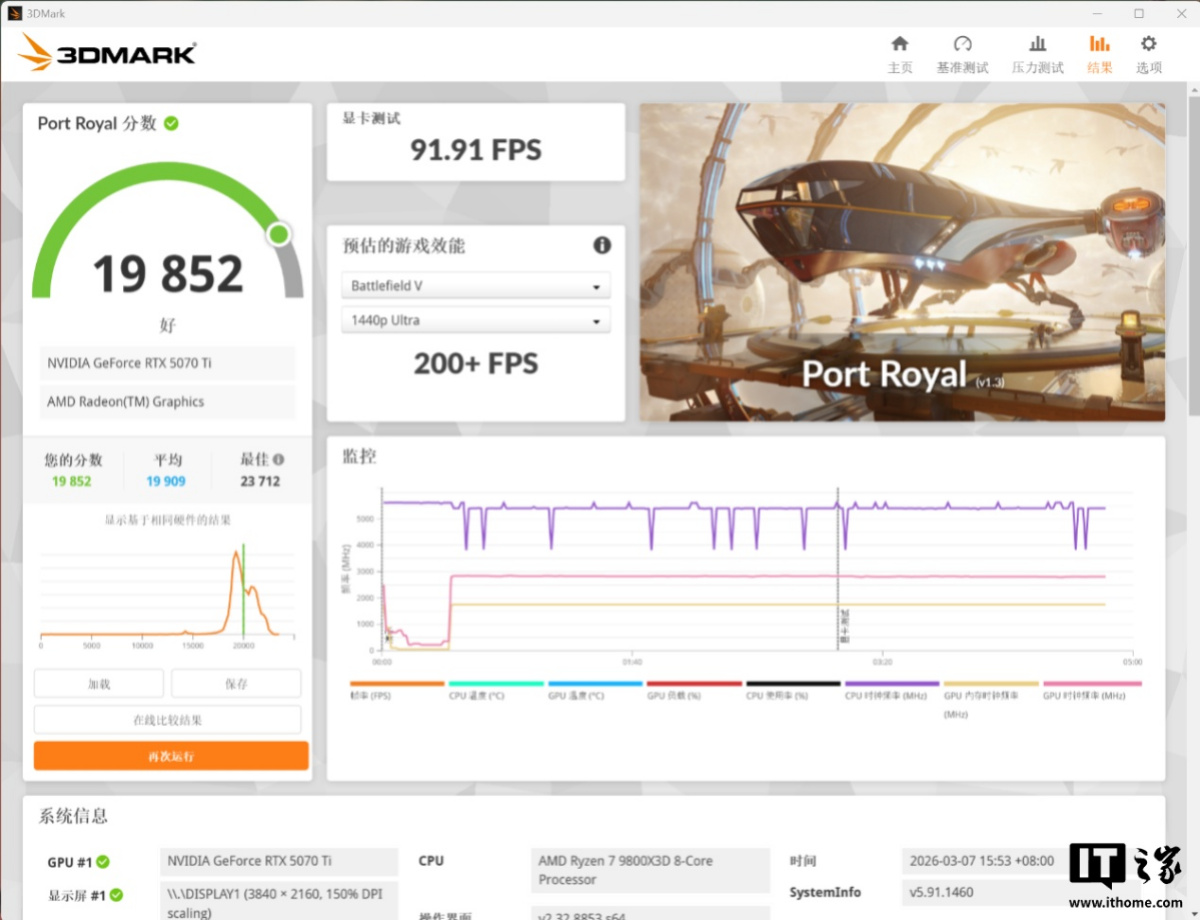Click the NVIDIA GeForce RTX 5070 Ti score row
The width and height of the screenshot is (1200, 920).
tap(167, 363)
